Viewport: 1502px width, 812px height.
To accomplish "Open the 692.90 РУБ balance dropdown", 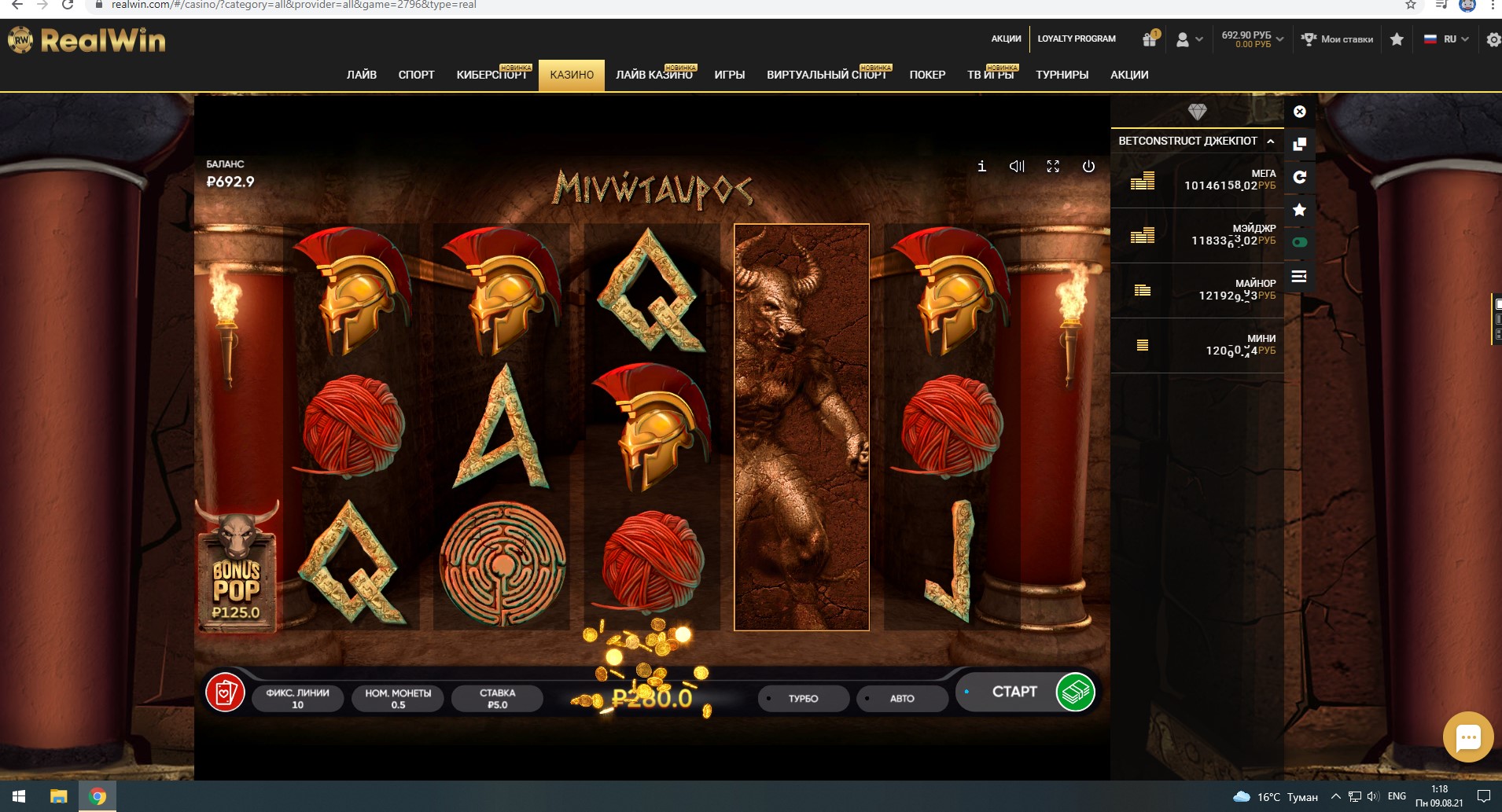I will (1252, 39).
